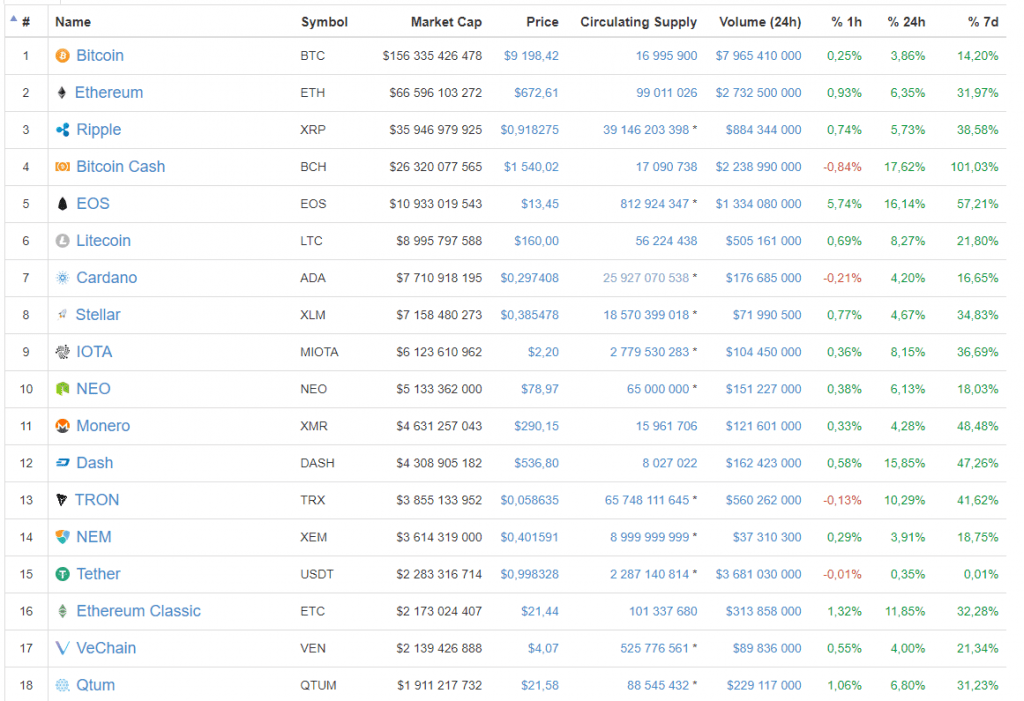Click the Ethereum diamond icon

[63, 93]
